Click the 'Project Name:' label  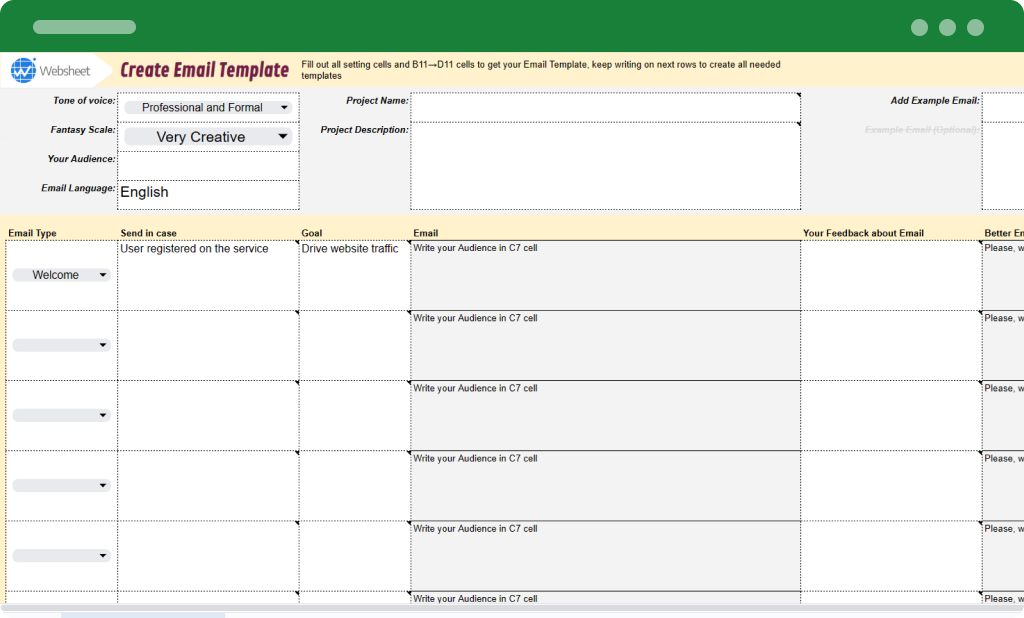click(x=377, y=101)
